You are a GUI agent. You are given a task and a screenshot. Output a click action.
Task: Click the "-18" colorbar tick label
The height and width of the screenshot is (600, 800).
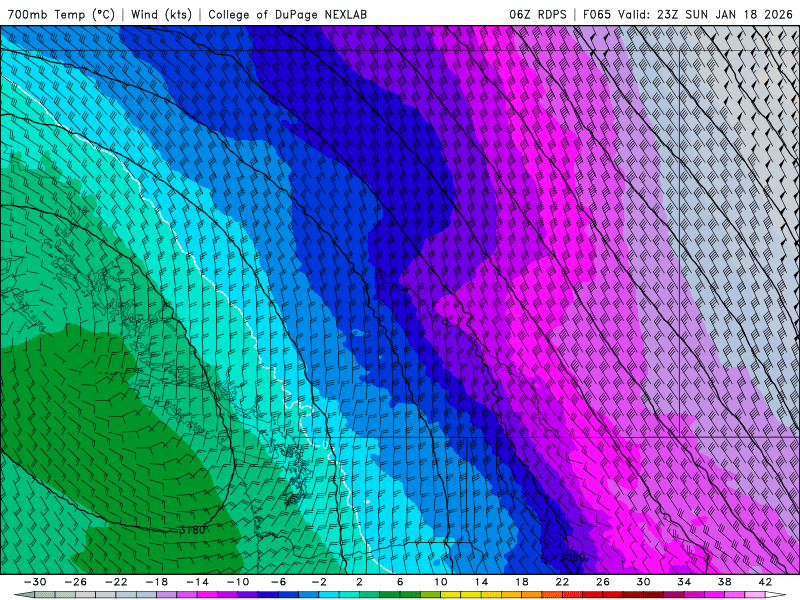(157, 582)
